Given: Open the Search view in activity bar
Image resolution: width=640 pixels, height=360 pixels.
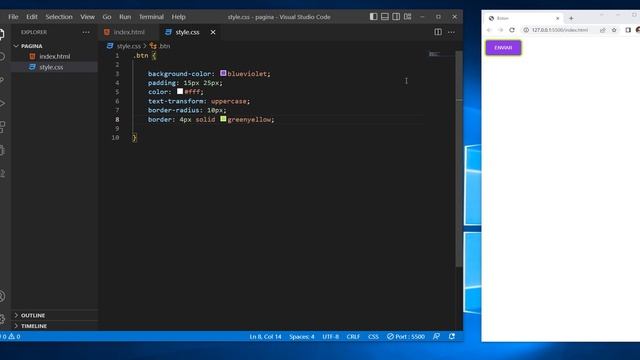Looking at the screenshot, I should pyautogui.click(x=2, y=57).
